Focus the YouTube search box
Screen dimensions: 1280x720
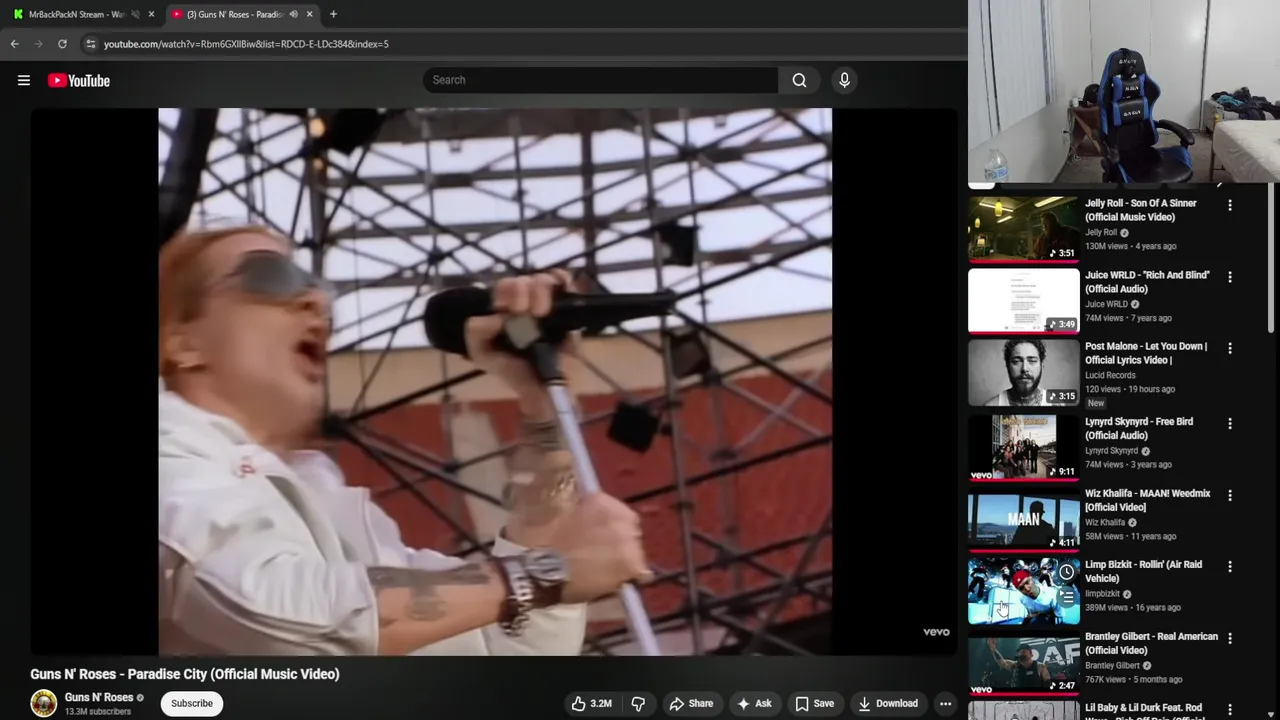(x=600, y=80)
